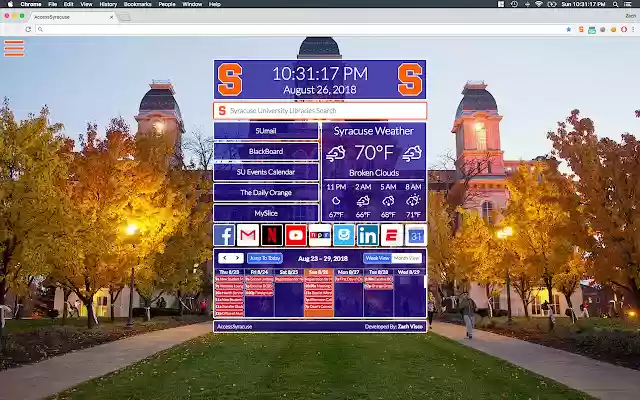
Task: Click the 11 PM forecast entry
Action: pos(336,200)
